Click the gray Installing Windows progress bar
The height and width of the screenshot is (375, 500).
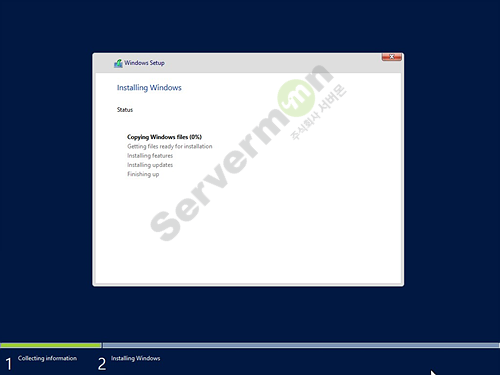pyautogui.click(x=301, y=345)
